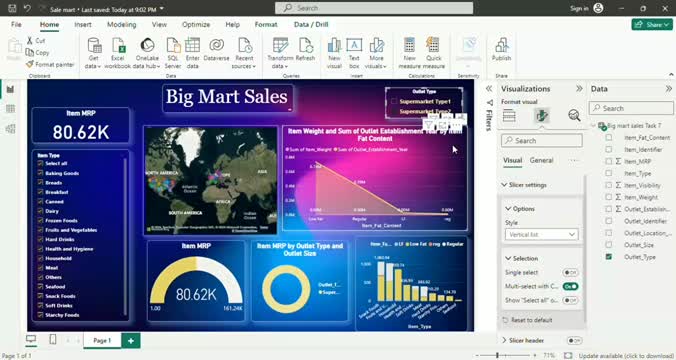Click Update available notification
676x360 pixels.
(x=626, y=356)
